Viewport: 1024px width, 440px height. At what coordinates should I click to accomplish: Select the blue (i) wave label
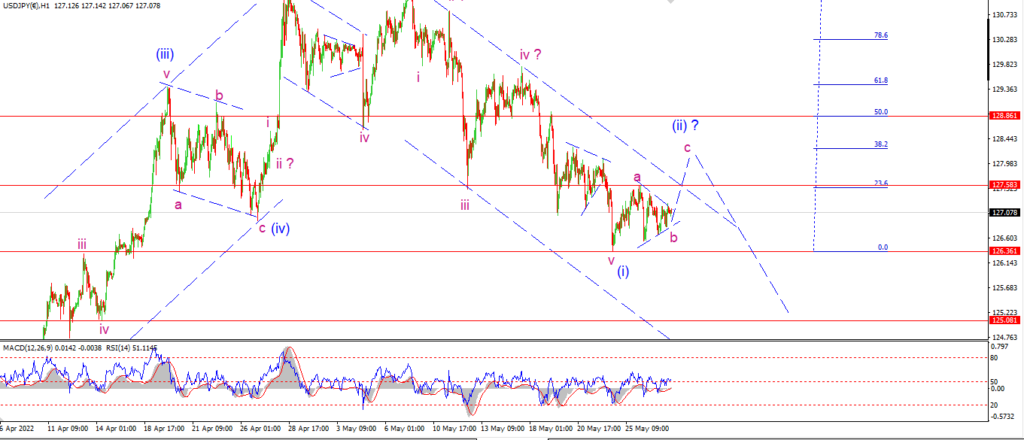(623, 272)
